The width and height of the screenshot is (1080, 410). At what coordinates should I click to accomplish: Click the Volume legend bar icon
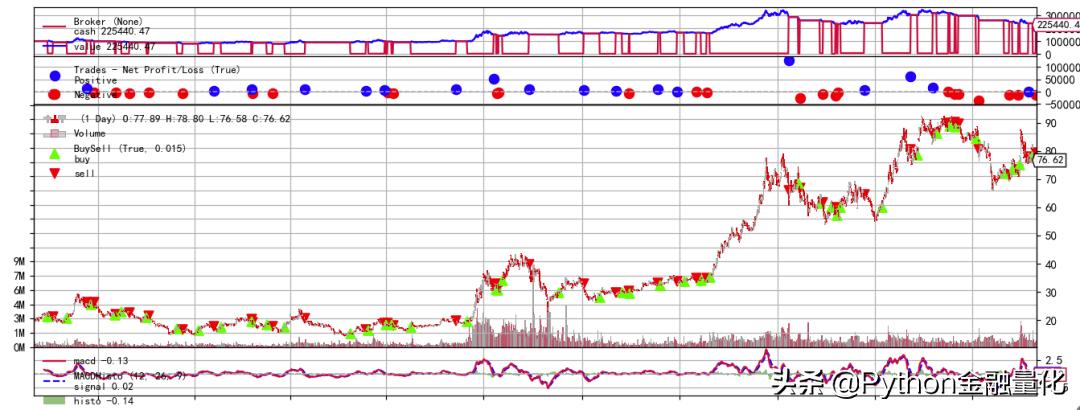tap(55, 133)
